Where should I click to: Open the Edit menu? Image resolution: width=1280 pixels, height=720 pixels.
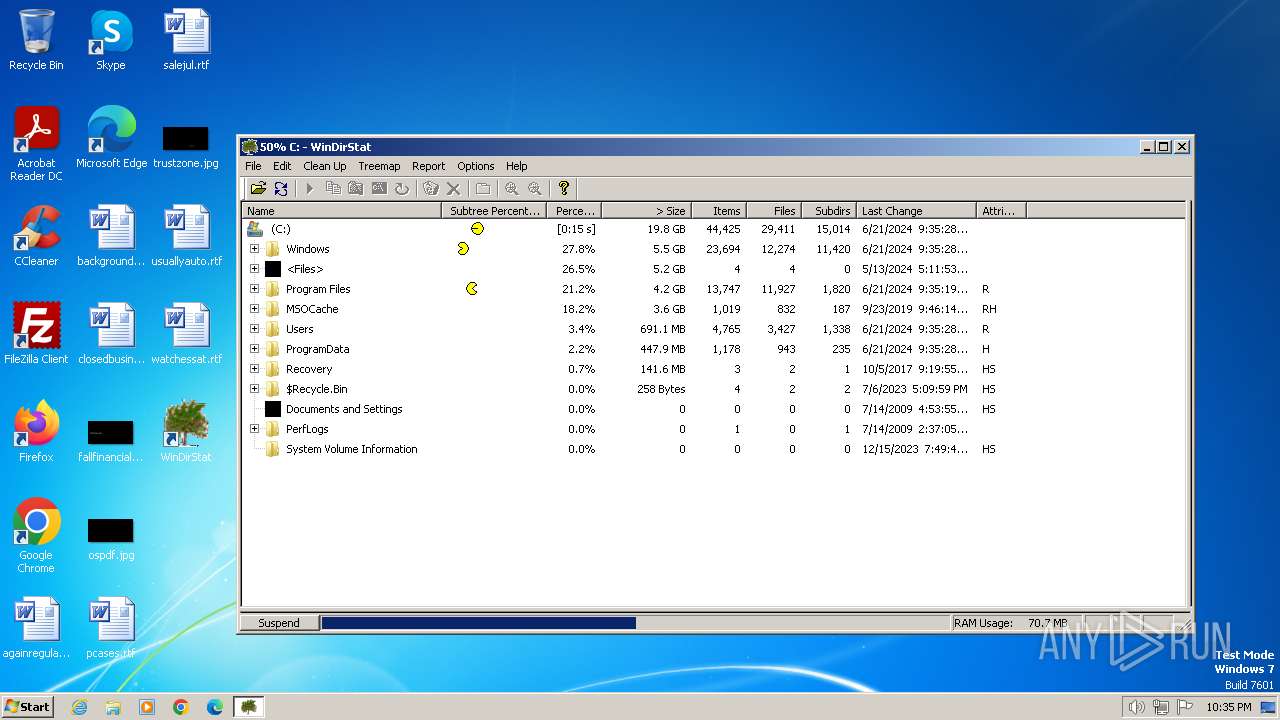282,166
